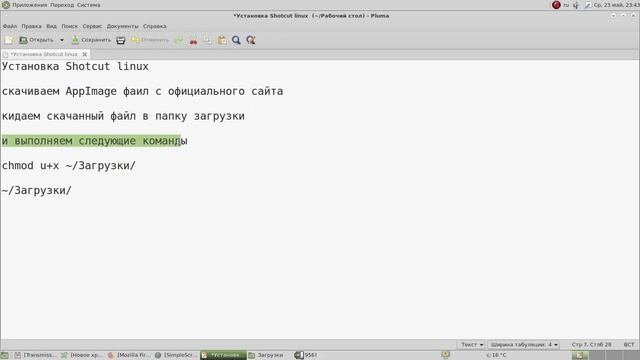Image resolution: width=640 pixels, height=360 pixels.
Task: Click the Сохранить (Save) toolbar button
Action: click(91, 40)
